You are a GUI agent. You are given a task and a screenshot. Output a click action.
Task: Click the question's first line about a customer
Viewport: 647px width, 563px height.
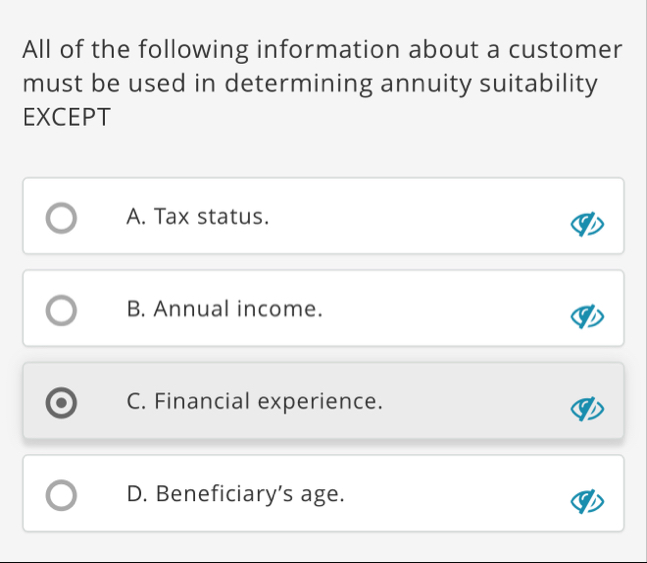tap(322, 49)
